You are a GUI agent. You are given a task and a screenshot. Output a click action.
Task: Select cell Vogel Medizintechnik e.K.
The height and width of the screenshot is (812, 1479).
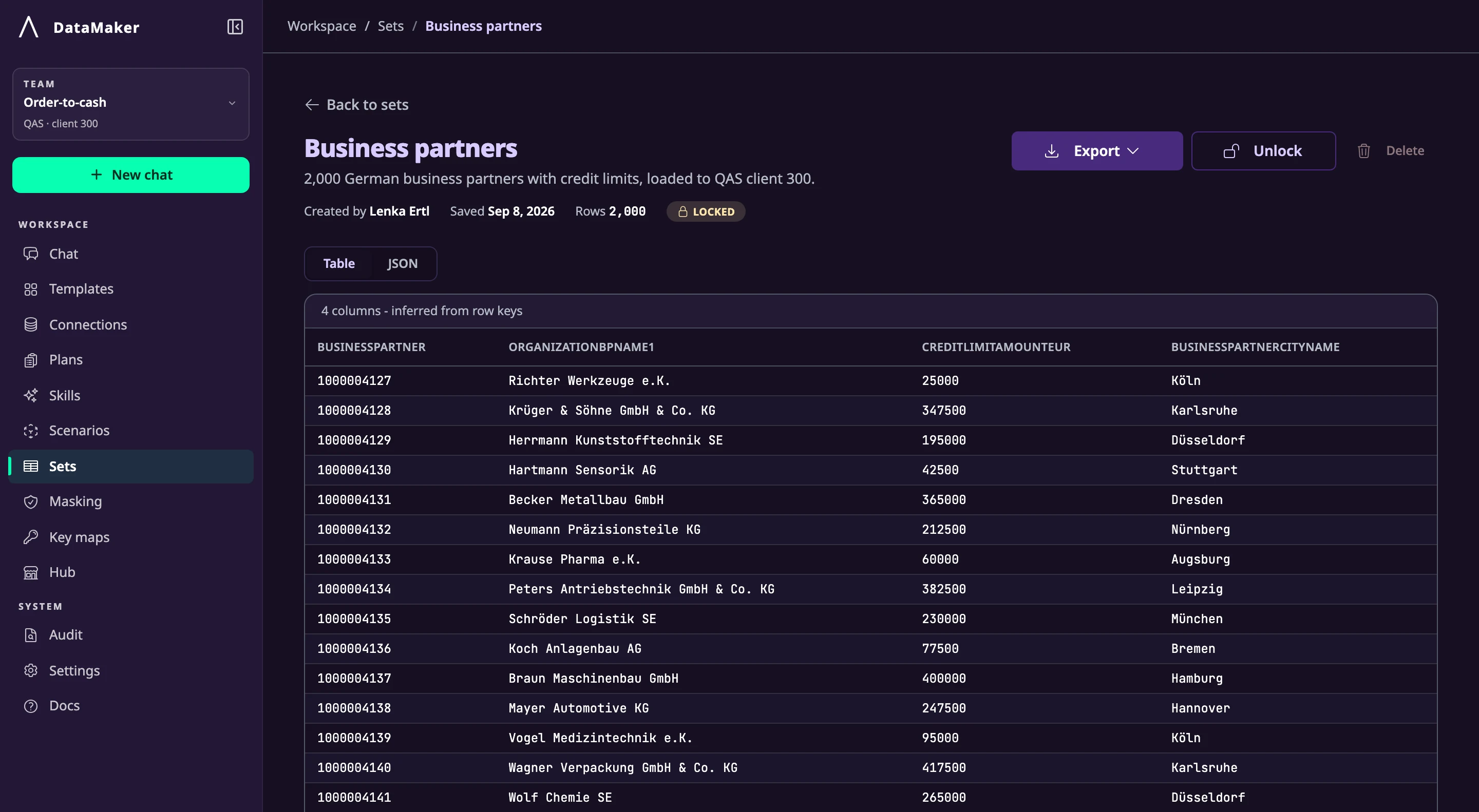(x=600, y=738)
